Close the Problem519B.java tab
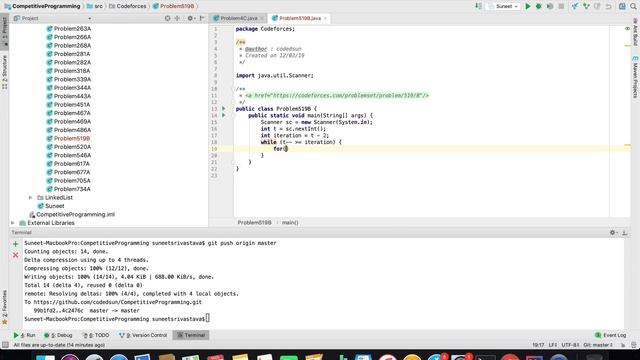Viewport: 640px width, 360px height. (325, 18)
